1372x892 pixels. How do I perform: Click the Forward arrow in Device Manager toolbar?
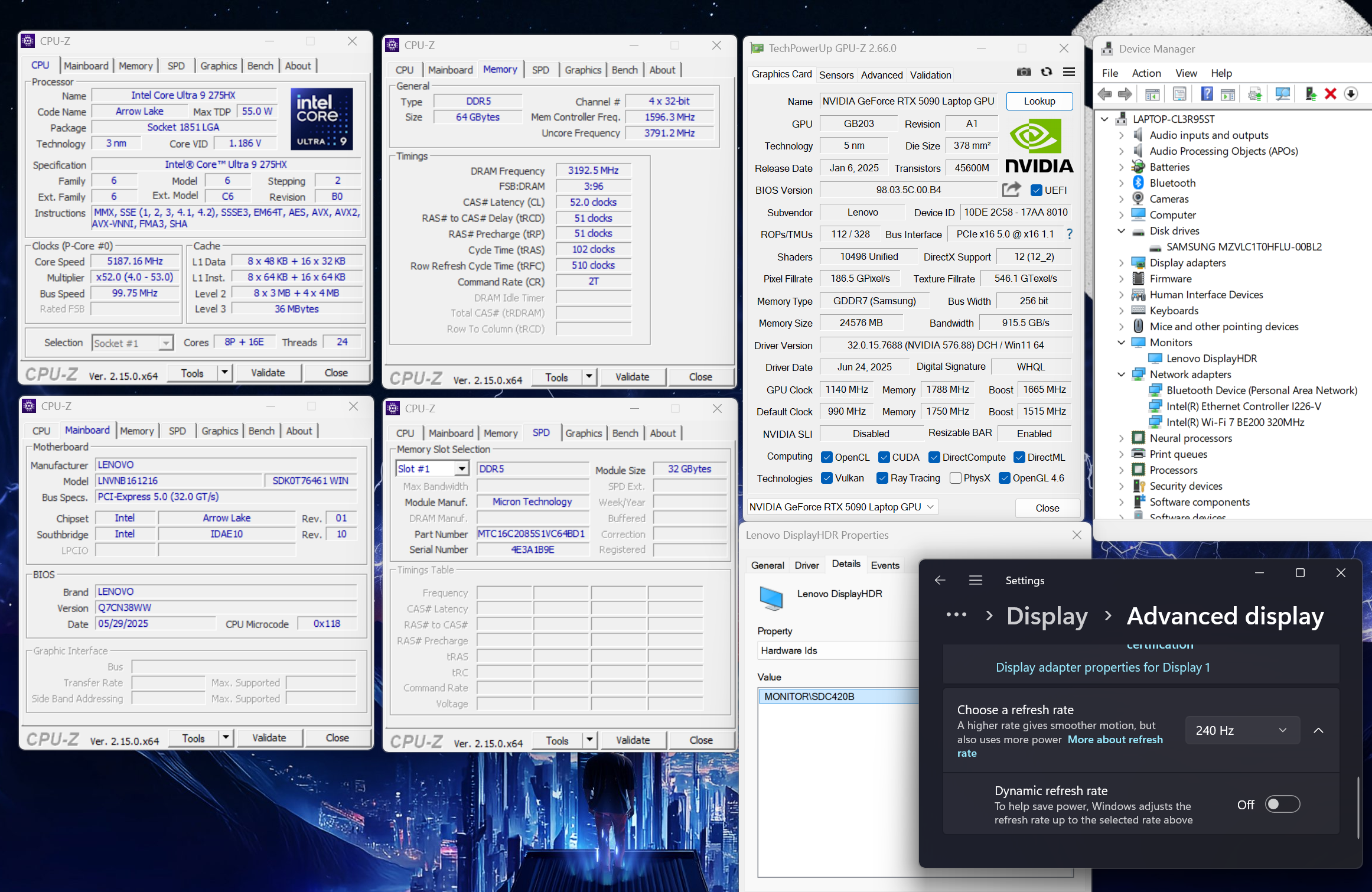pyautogui.click(x=1125, y=94)
